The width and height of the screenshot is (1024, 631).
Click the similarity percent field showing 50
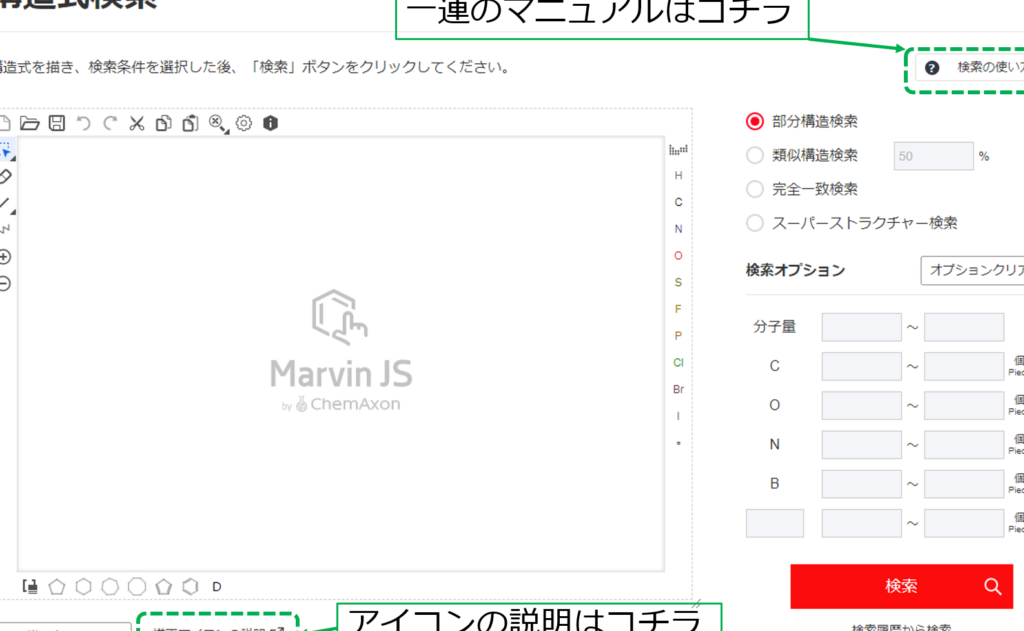[933, 156]
